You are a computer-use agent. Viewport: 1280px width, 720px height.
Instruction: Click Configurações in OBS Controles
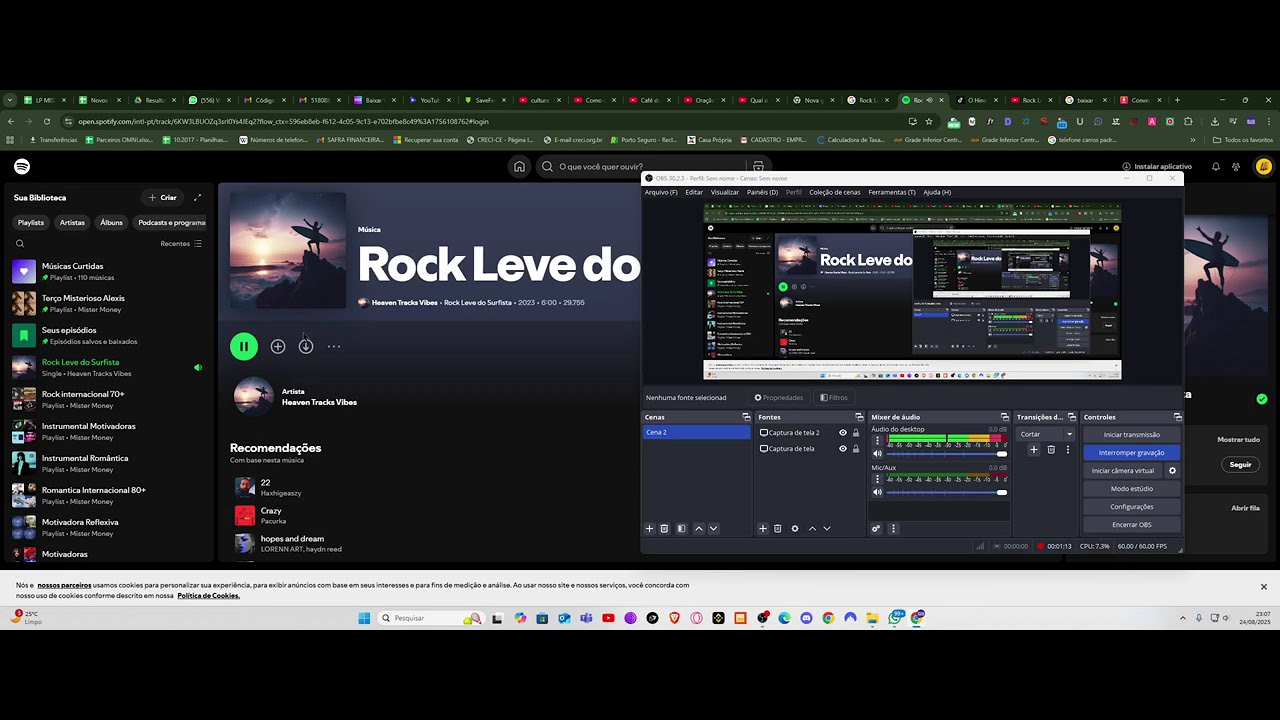(1132, 507)
